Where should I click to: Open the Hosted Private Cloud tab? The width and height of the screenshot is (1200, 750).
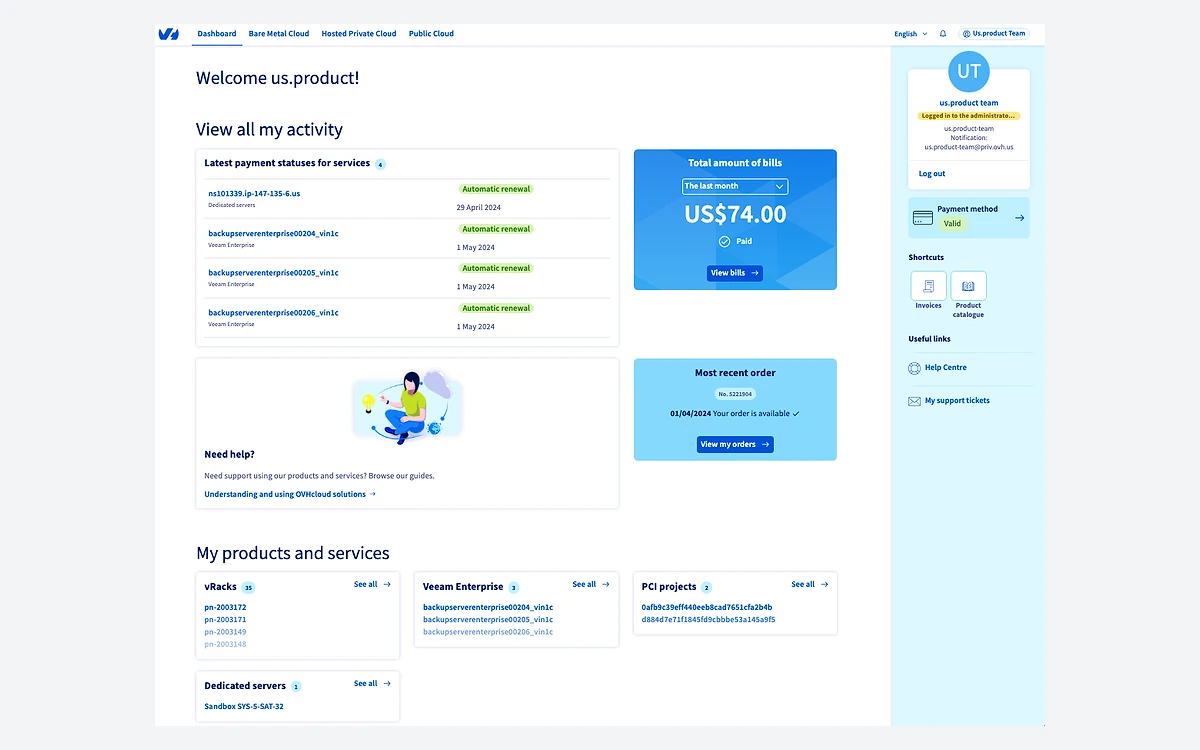pyautogui.click(x=359, y=34)
